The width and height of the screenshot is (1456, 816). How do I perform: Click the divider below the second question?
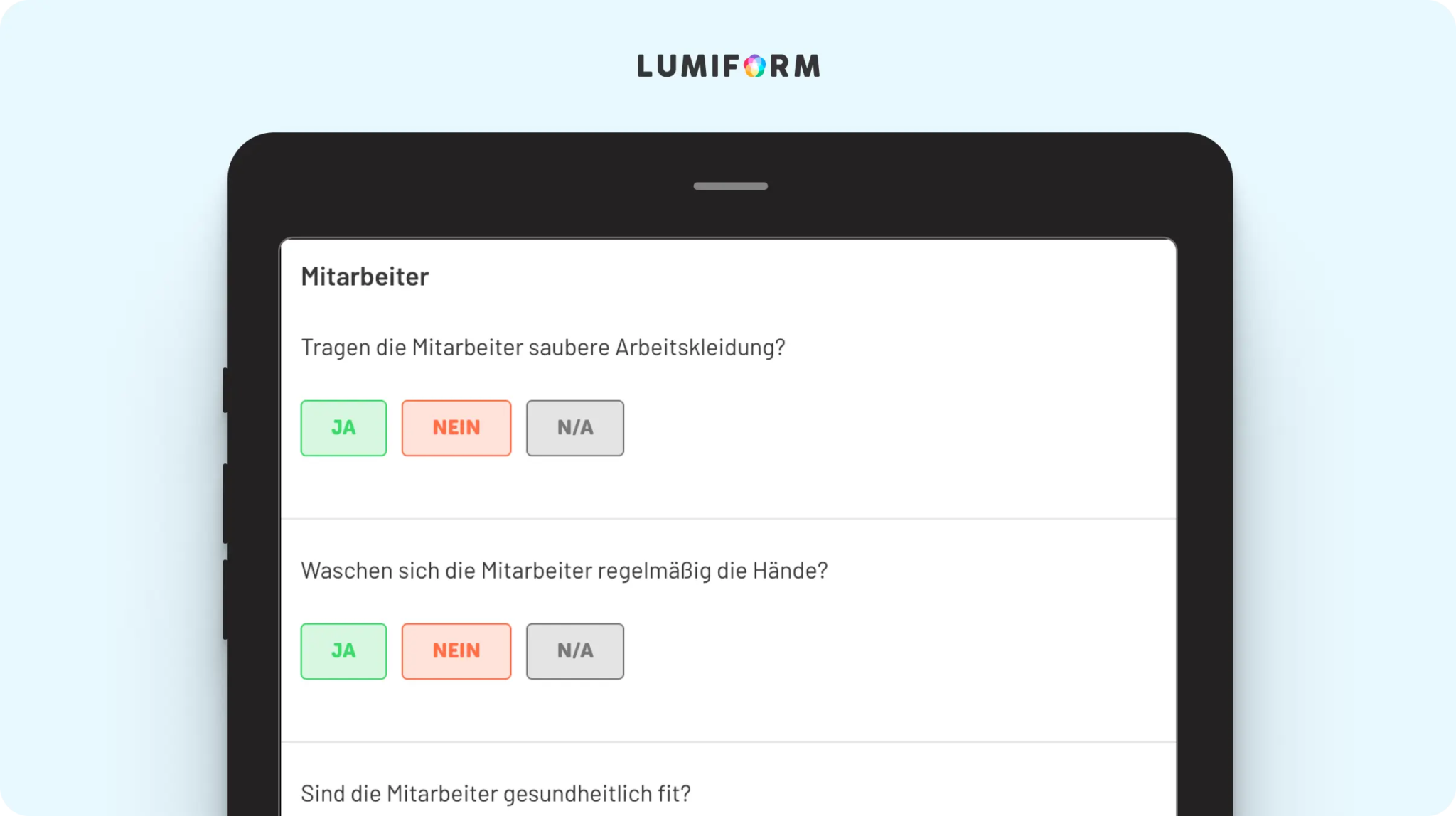(x=729, y=742)
